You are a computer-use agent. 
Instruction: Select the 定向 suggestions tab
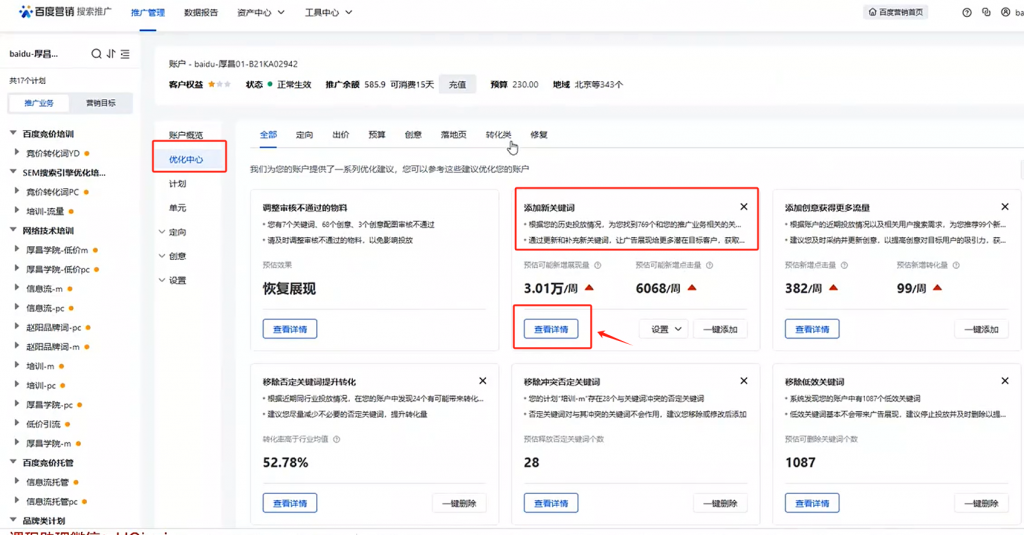click(x=304, y=135)
